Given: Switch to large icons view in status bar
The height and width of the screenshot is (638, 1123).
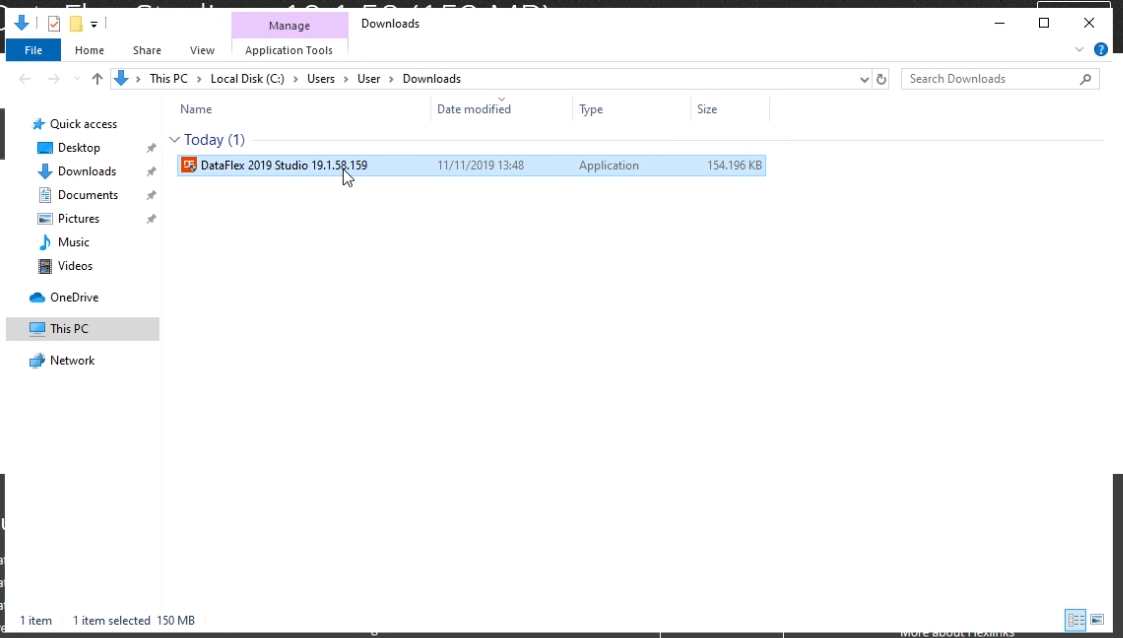Looking at the screenshot, I should (1097, 620).
